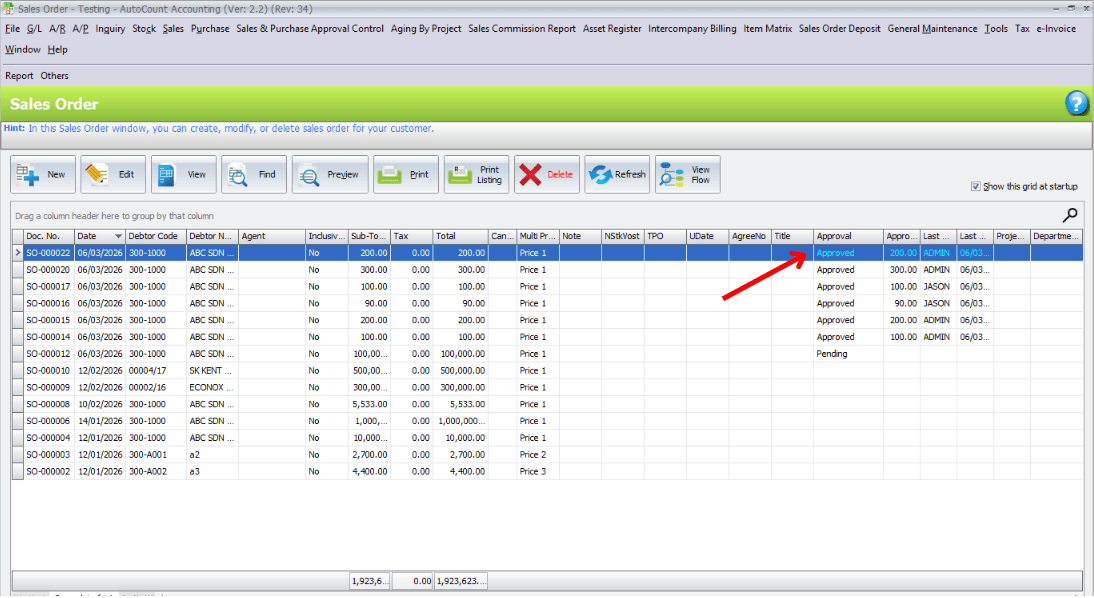Click the grid search magnifier icon
Image resolution: width=1094 pixels, height=598 pixels.
click(x=1070, y=214)
